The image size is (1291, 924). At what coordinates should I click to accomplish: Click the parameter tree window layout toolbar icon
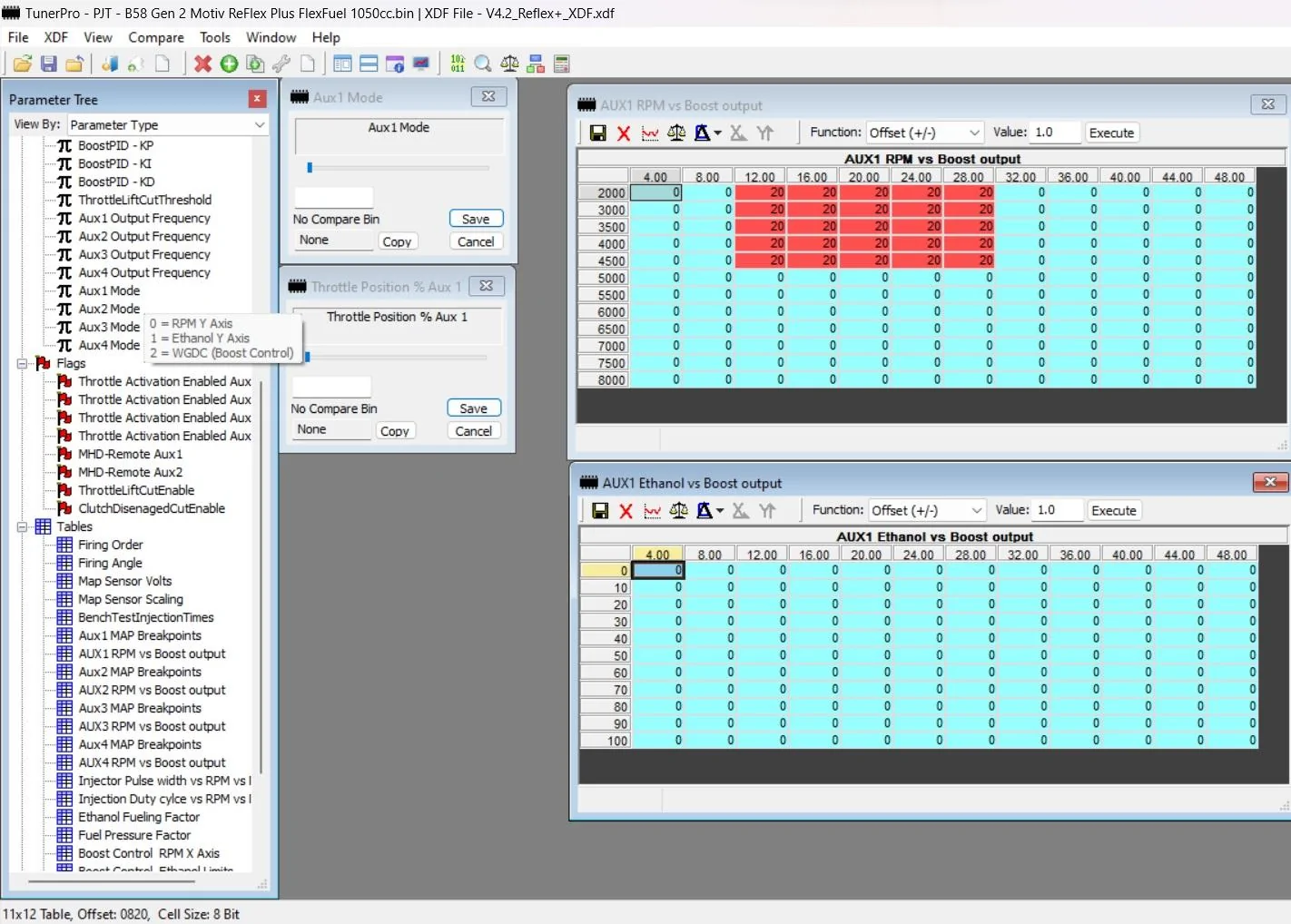342,64
